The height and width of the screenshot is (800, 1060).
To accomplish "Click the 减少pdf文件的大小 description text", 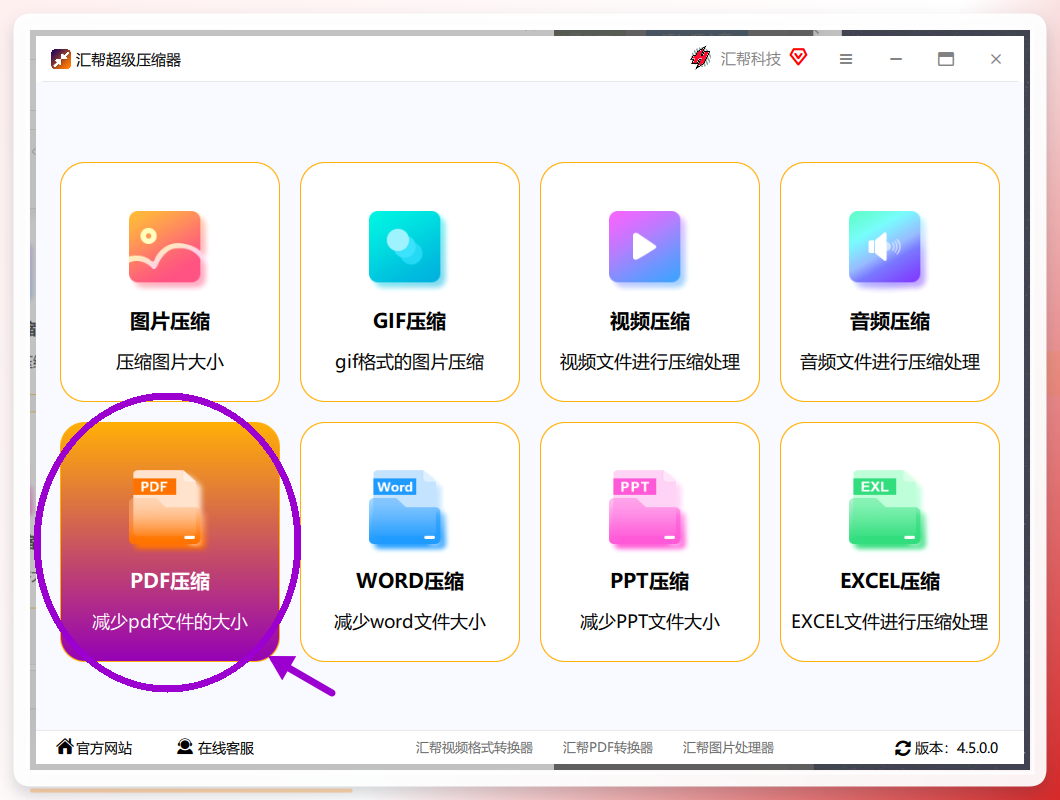I will pos(170,621).
